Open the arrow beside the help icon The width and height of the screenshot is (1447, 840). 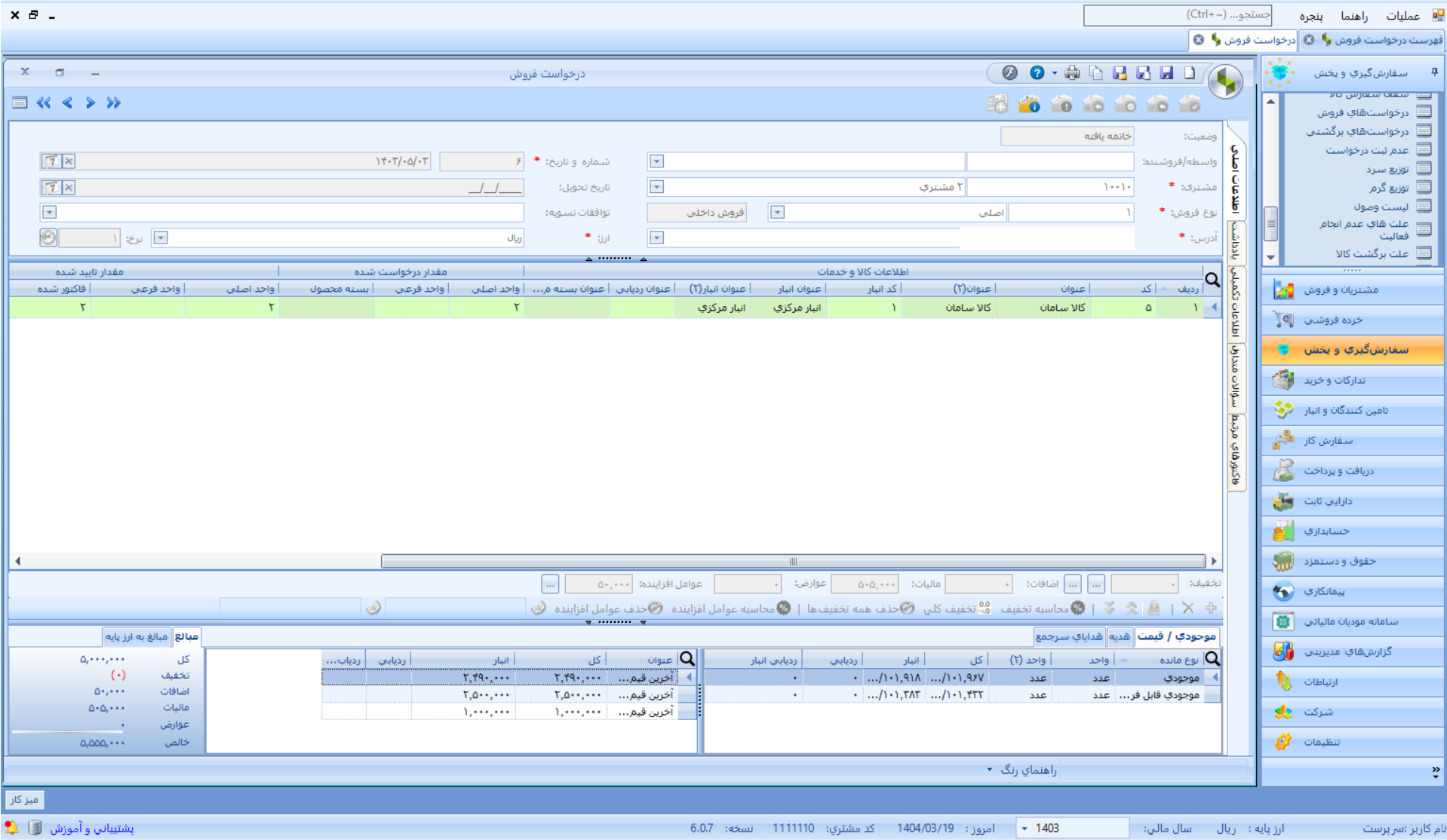[1054, 73]
